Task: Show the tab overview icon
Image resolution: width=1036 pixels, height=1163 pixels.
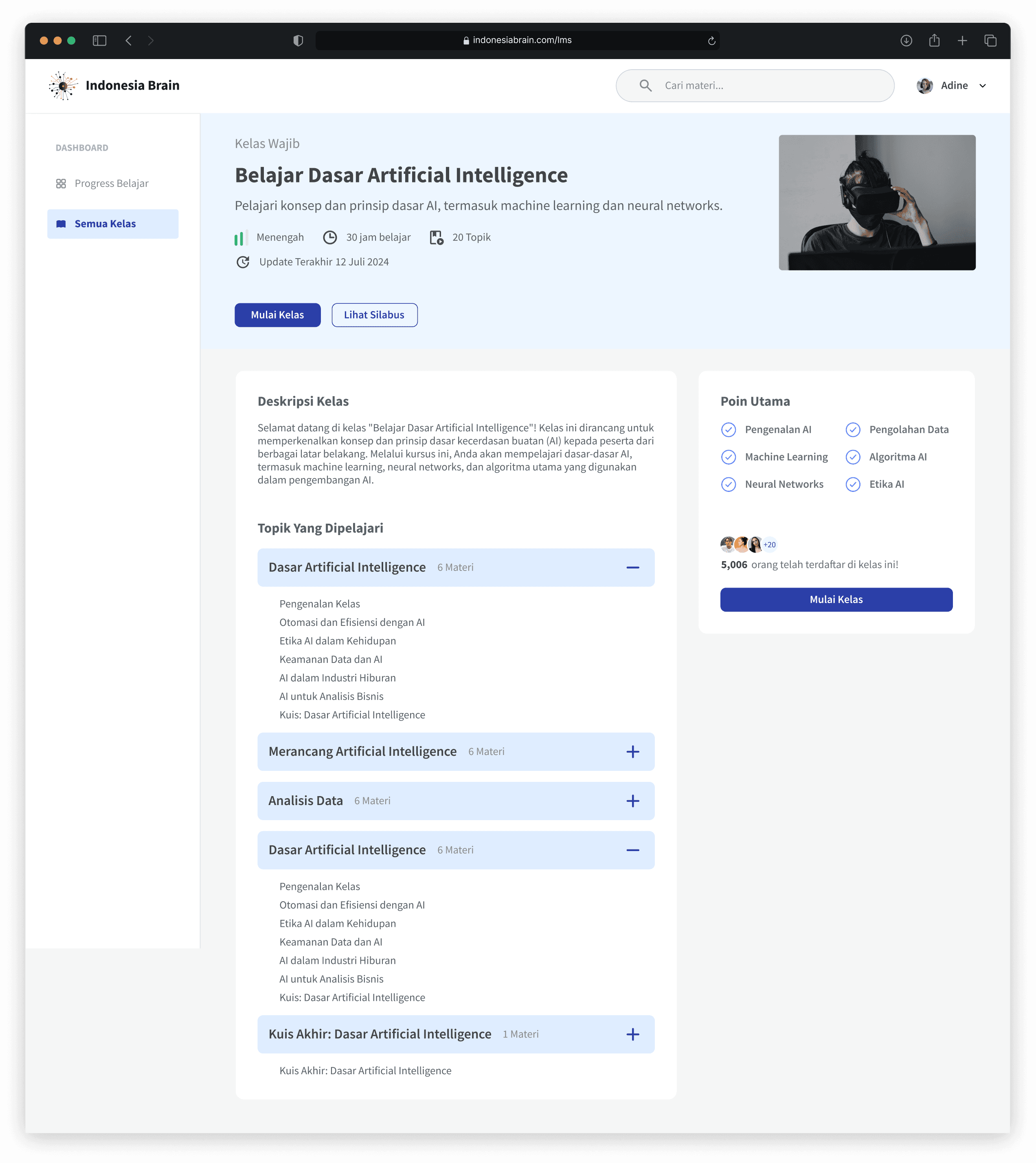Action: [990, 40]
